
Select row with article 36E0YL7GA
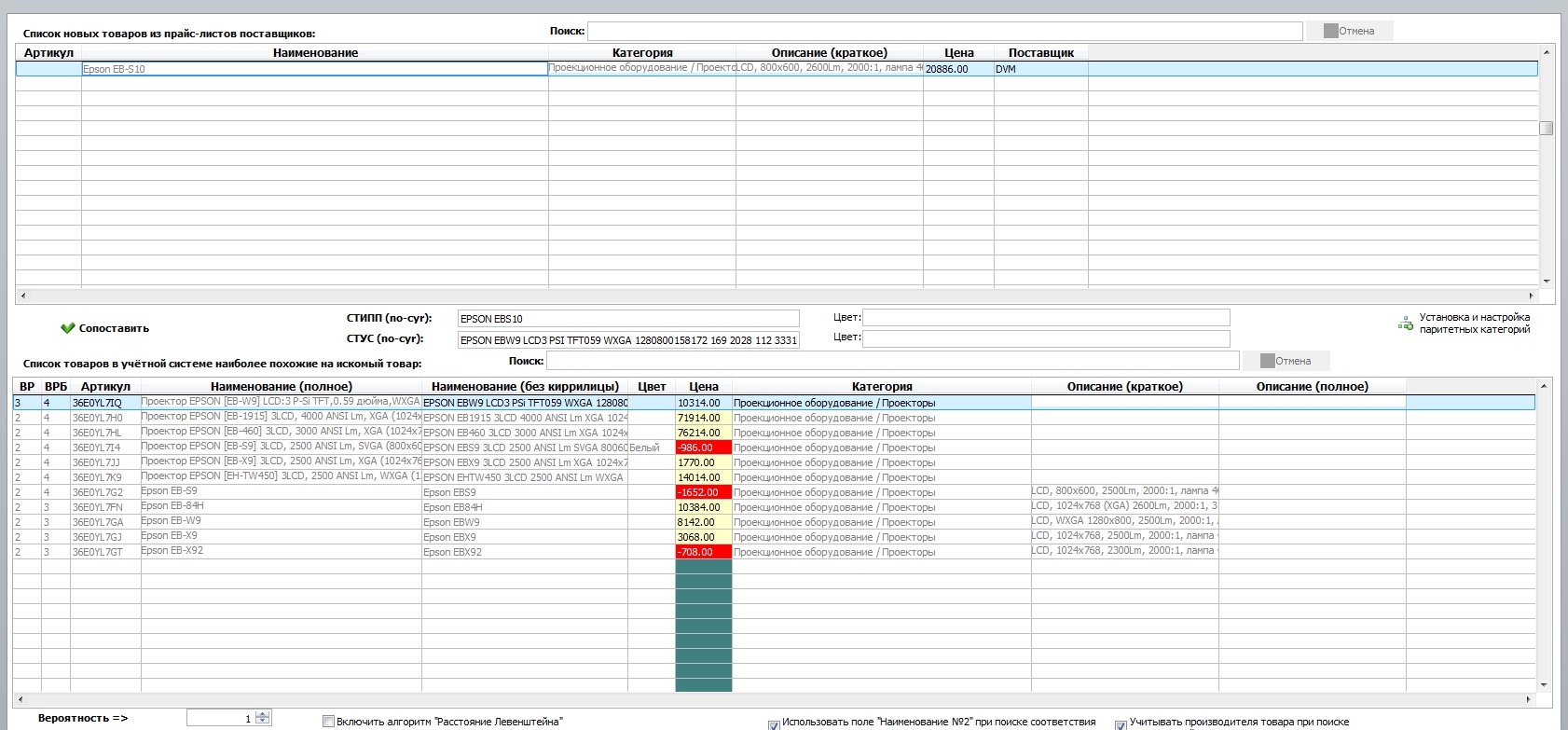coord(774,522)
